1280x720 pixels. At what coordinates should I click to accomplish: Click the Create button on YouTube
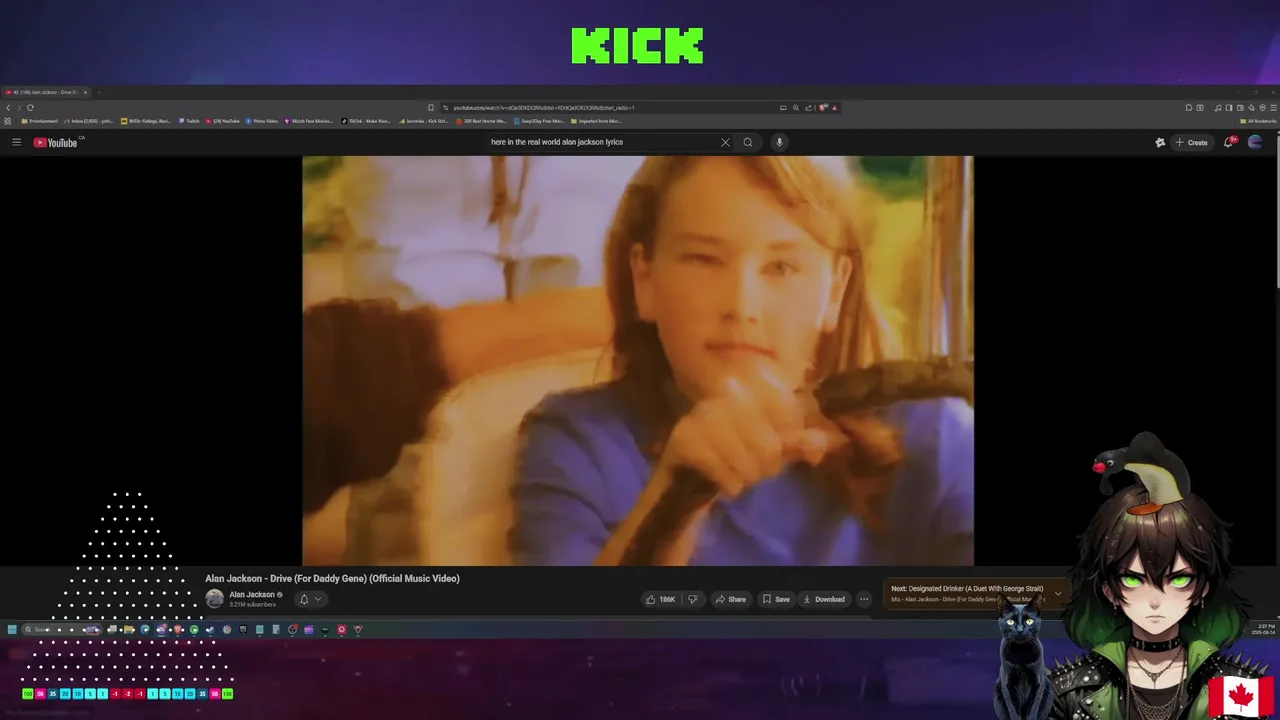(1191, 142)
